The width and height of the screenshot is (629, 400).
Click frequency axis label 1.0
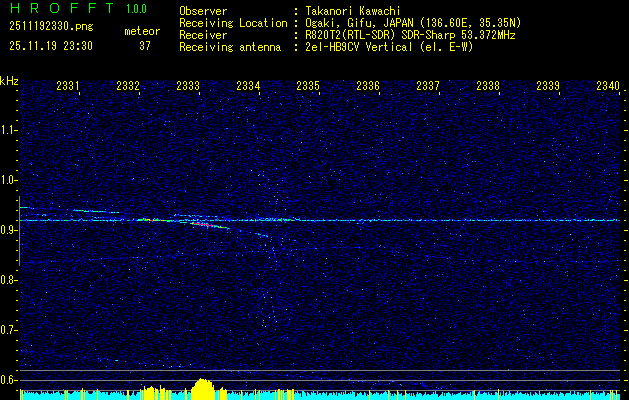8,180
